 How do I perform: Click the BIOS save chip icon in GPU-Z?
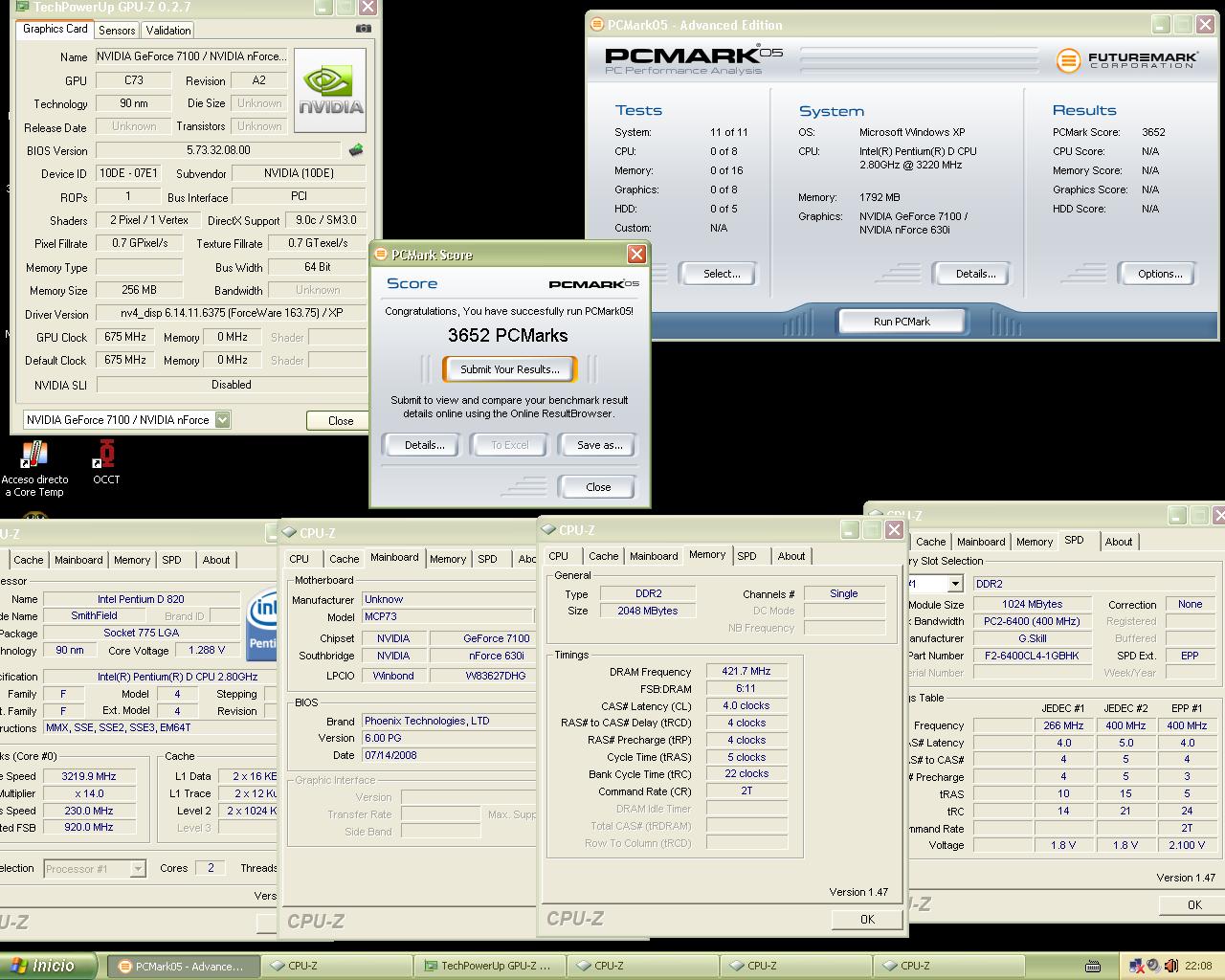point(356,150)
